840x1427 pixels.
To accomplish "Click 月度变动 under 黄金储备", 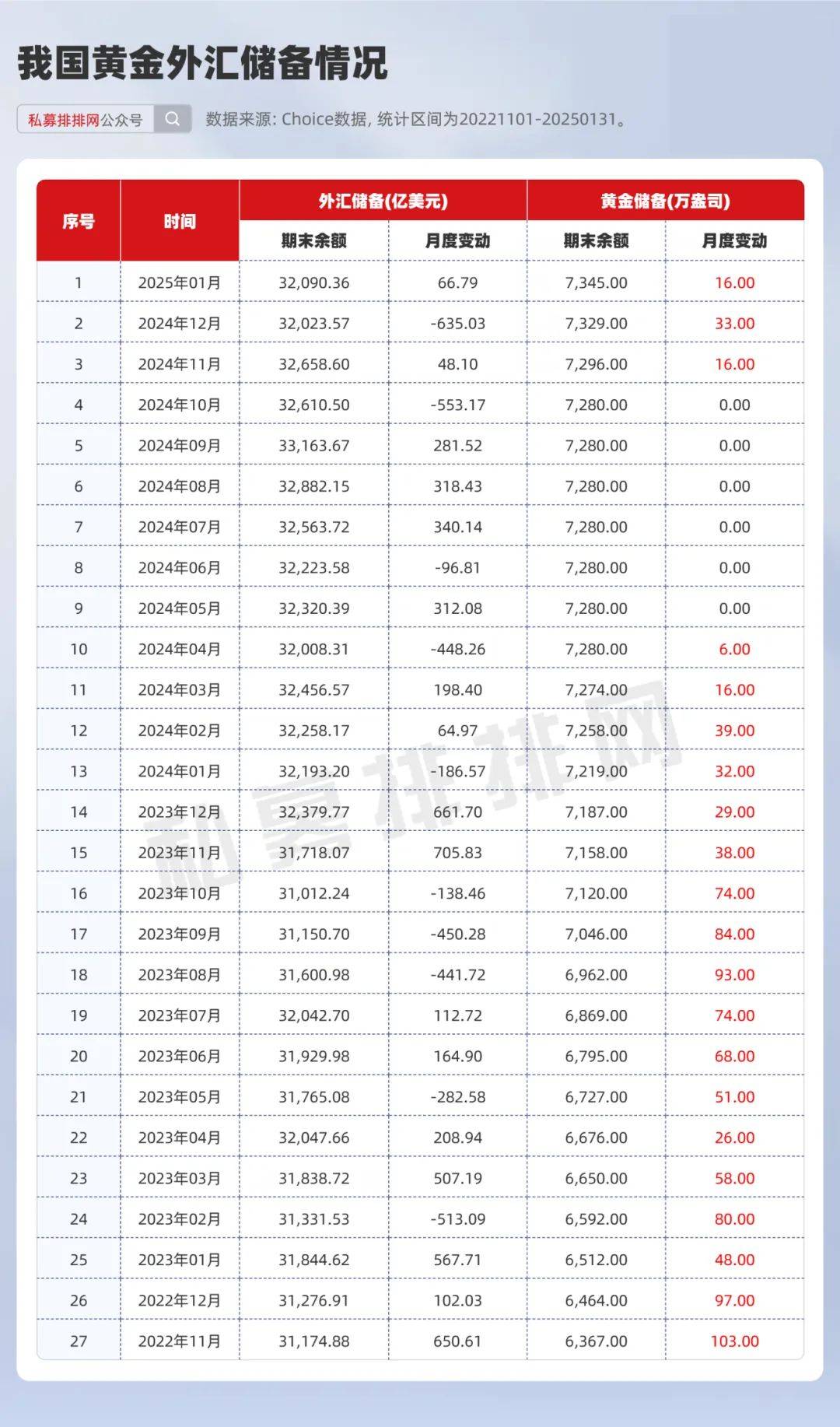I will [x=735, y=241].
